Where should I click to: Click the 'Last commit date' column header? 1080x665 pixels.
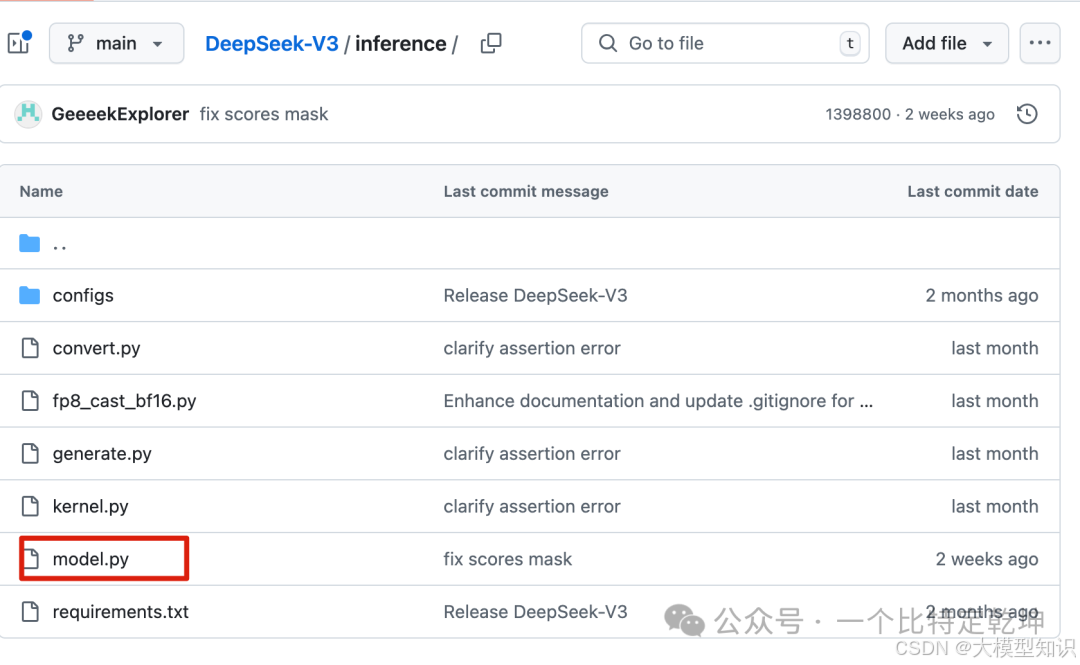pos(973,192)
